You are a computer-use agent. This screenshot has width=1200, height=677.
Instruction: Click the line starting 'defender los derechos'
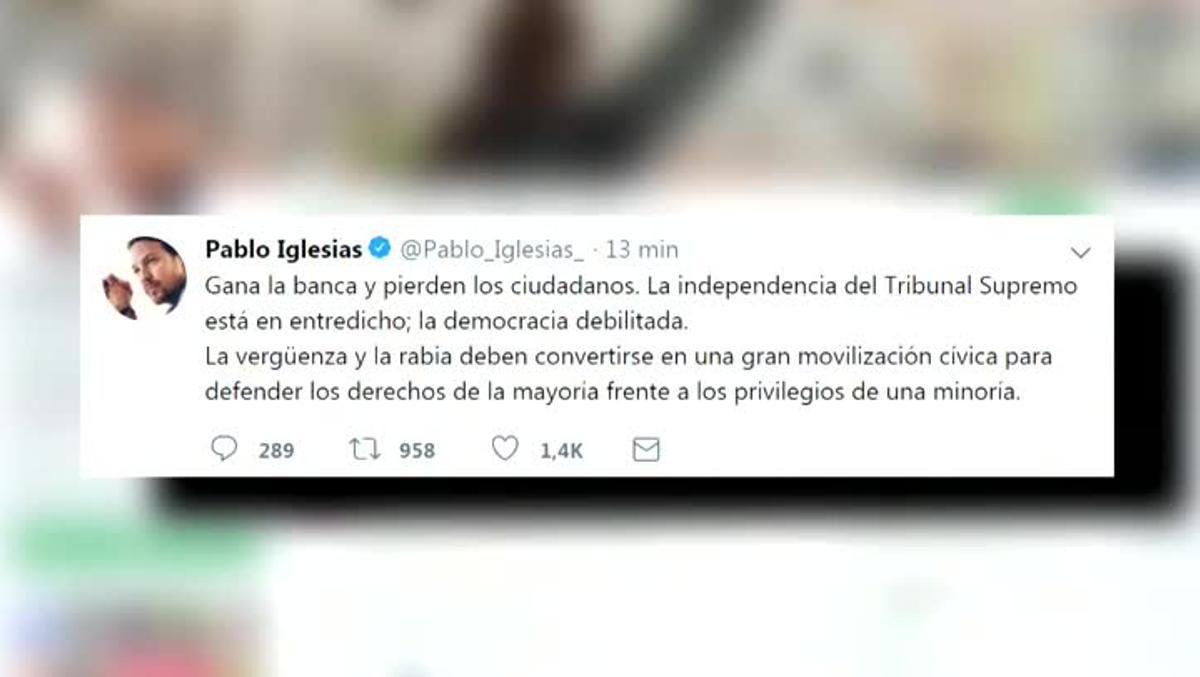coord(612,392)
